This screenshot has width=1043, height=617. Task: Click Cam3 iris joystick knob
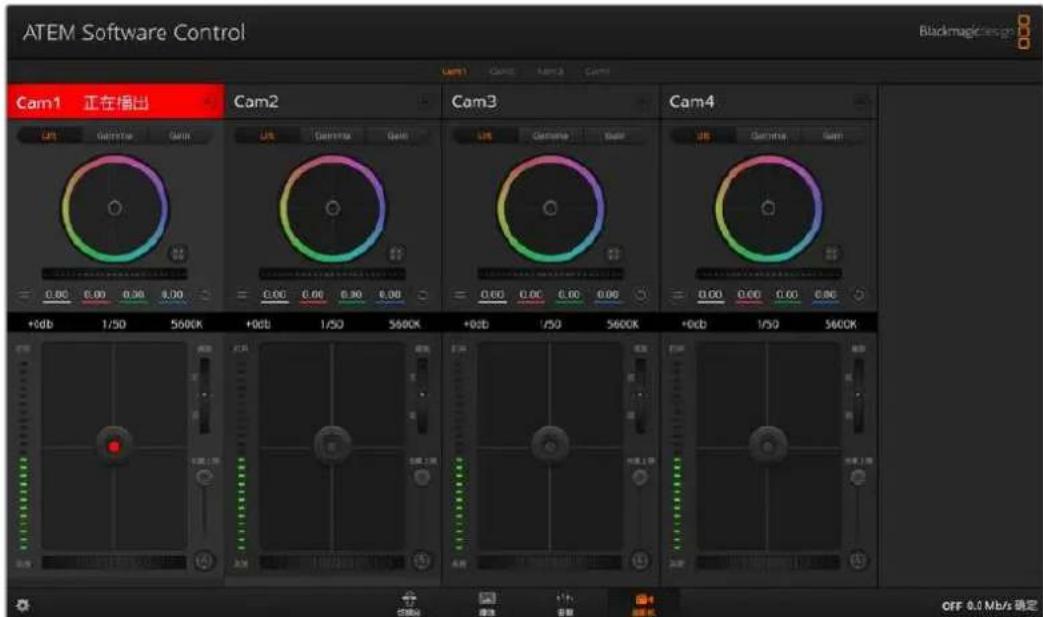tap(549, 445)
